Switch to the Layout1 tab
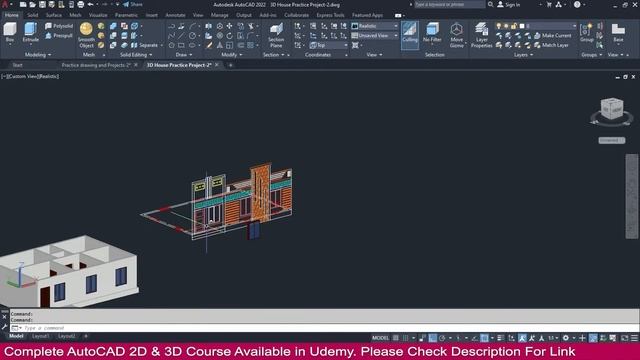640x360 pixels. point(40,336)
